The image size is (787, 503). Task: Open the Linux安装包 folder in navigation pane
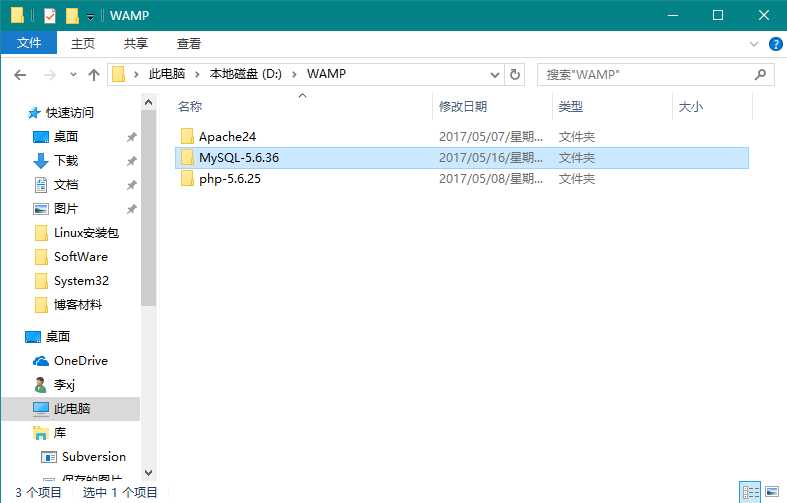tap(86, 233)
